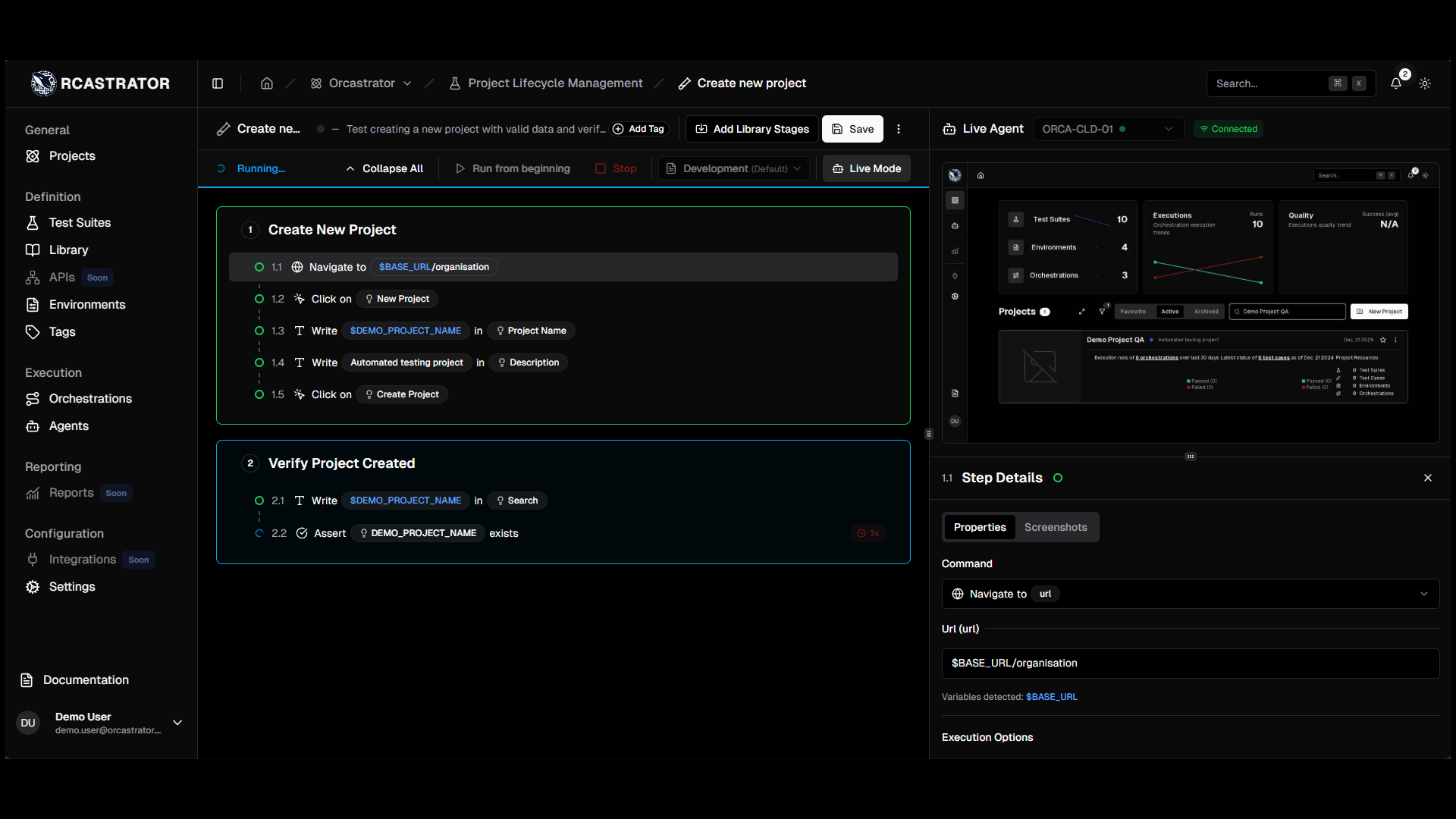
Task: Go to home via breadcrumb icon
Action: point(267,83)
